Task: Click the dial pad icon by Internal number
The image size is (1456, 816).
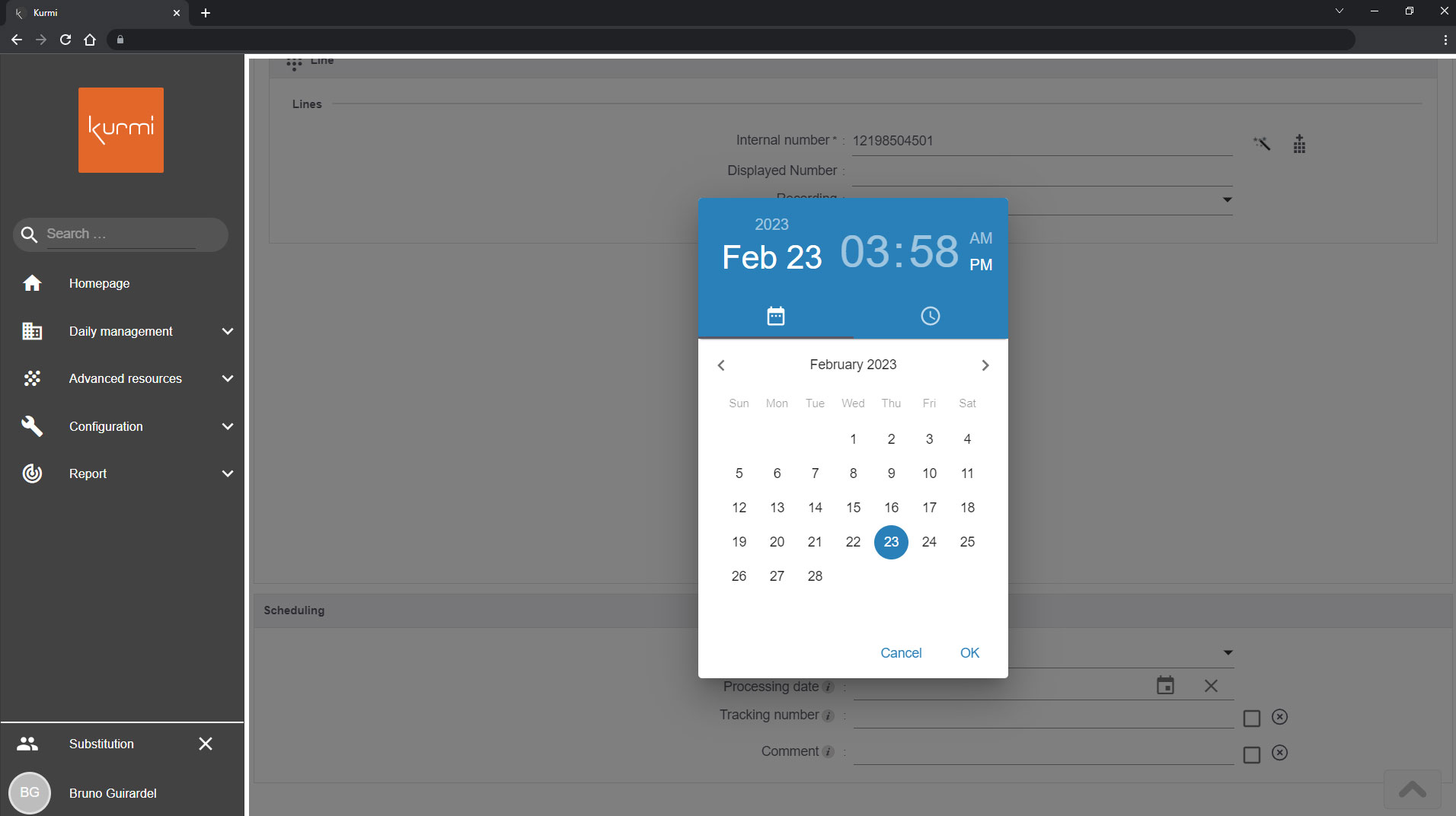Action: tap(1299, 144)
